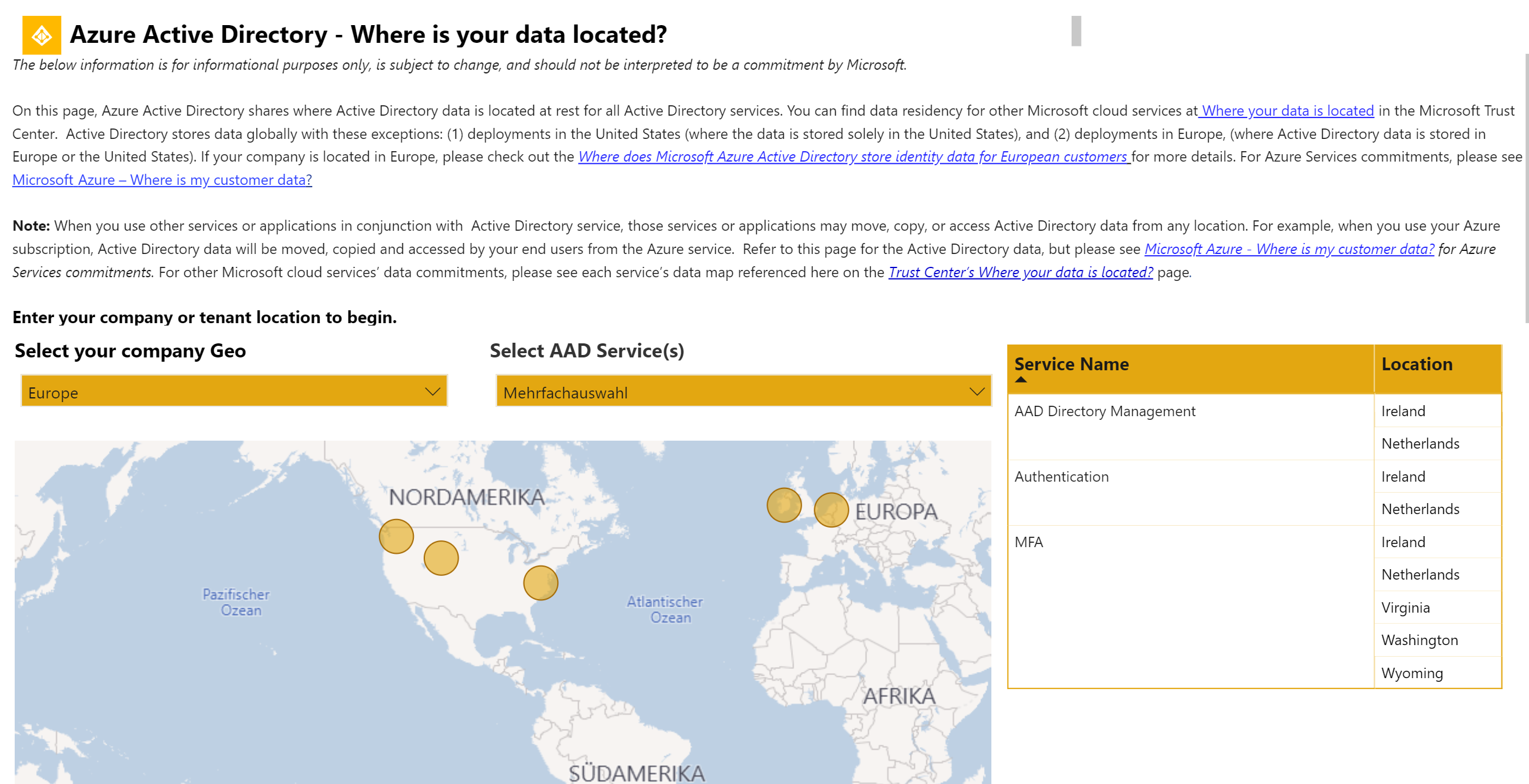Select the Authentication service row
The height and width of the screenshot is (784, 1529).
(1061, 477)
